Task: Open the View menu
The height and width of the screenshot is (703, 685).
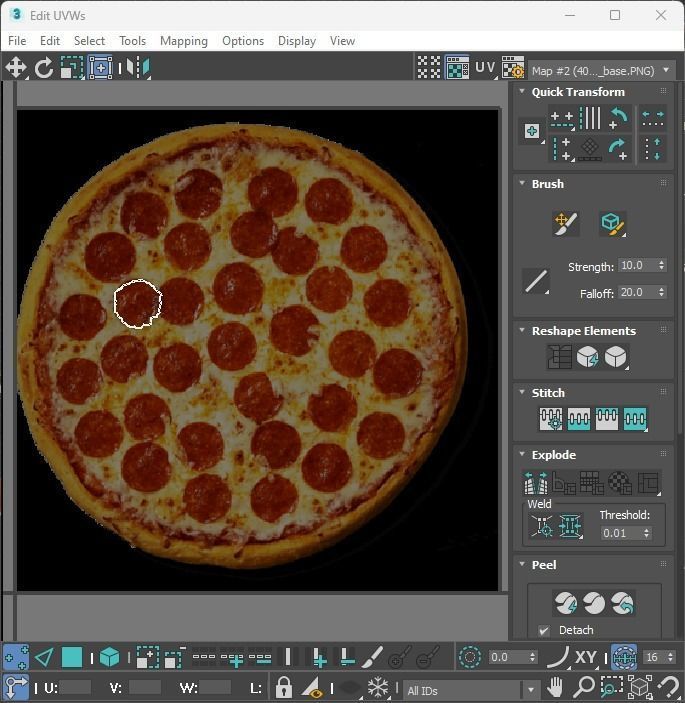Action: click(x=342, y=41)
